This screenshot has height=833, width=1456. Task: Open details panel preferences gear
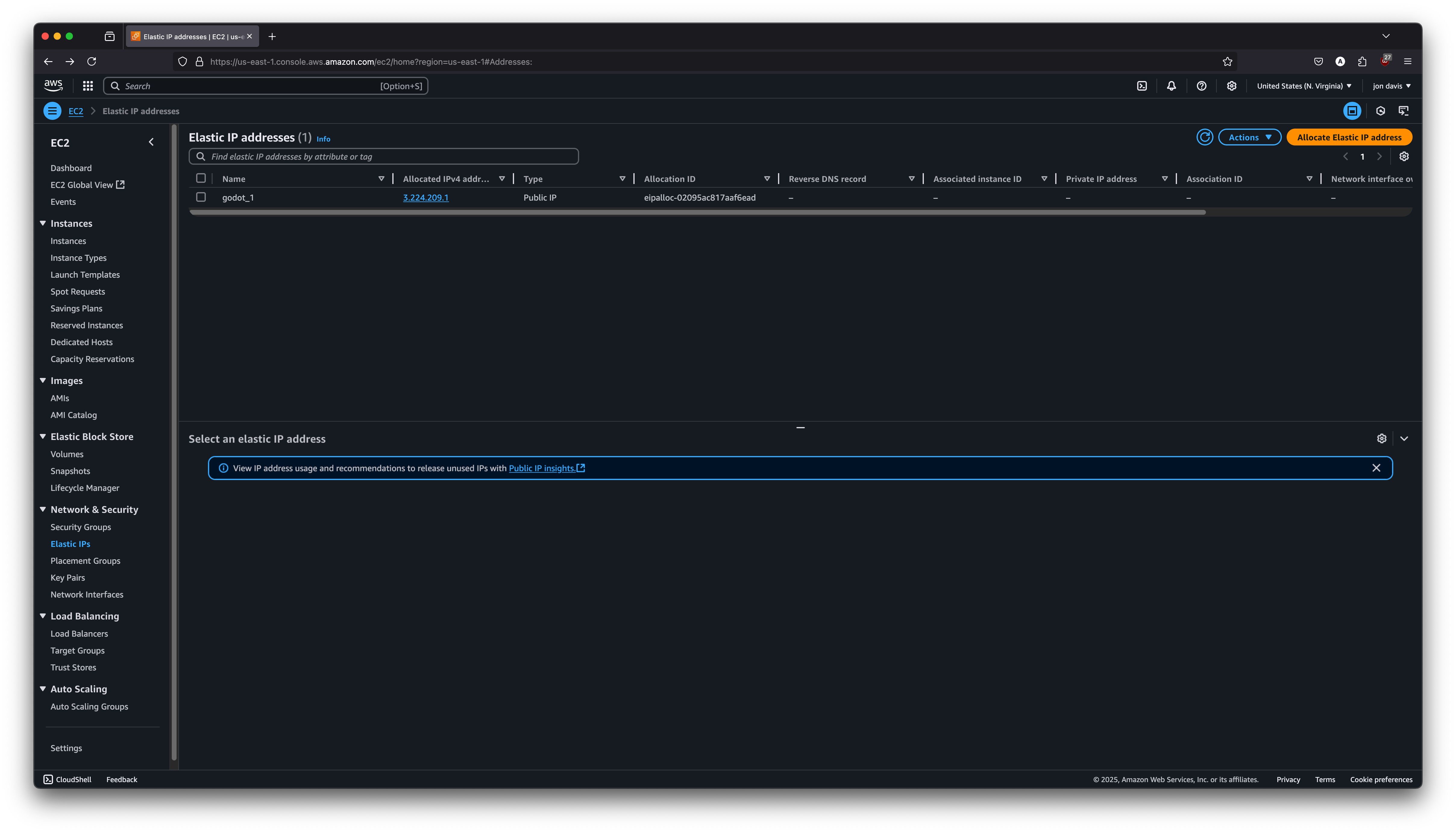click(x=1381, y=439)
